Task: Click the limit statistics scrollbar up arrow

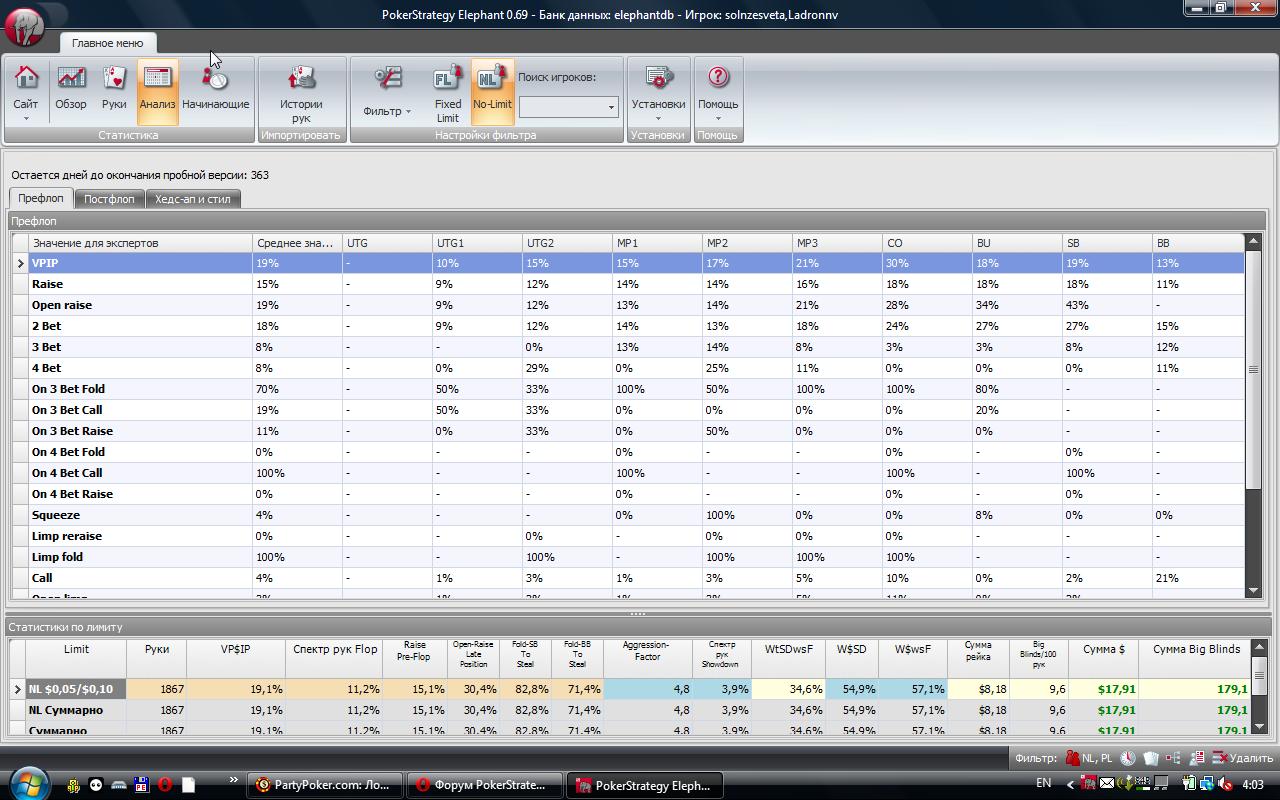Action: (1259, 648)
